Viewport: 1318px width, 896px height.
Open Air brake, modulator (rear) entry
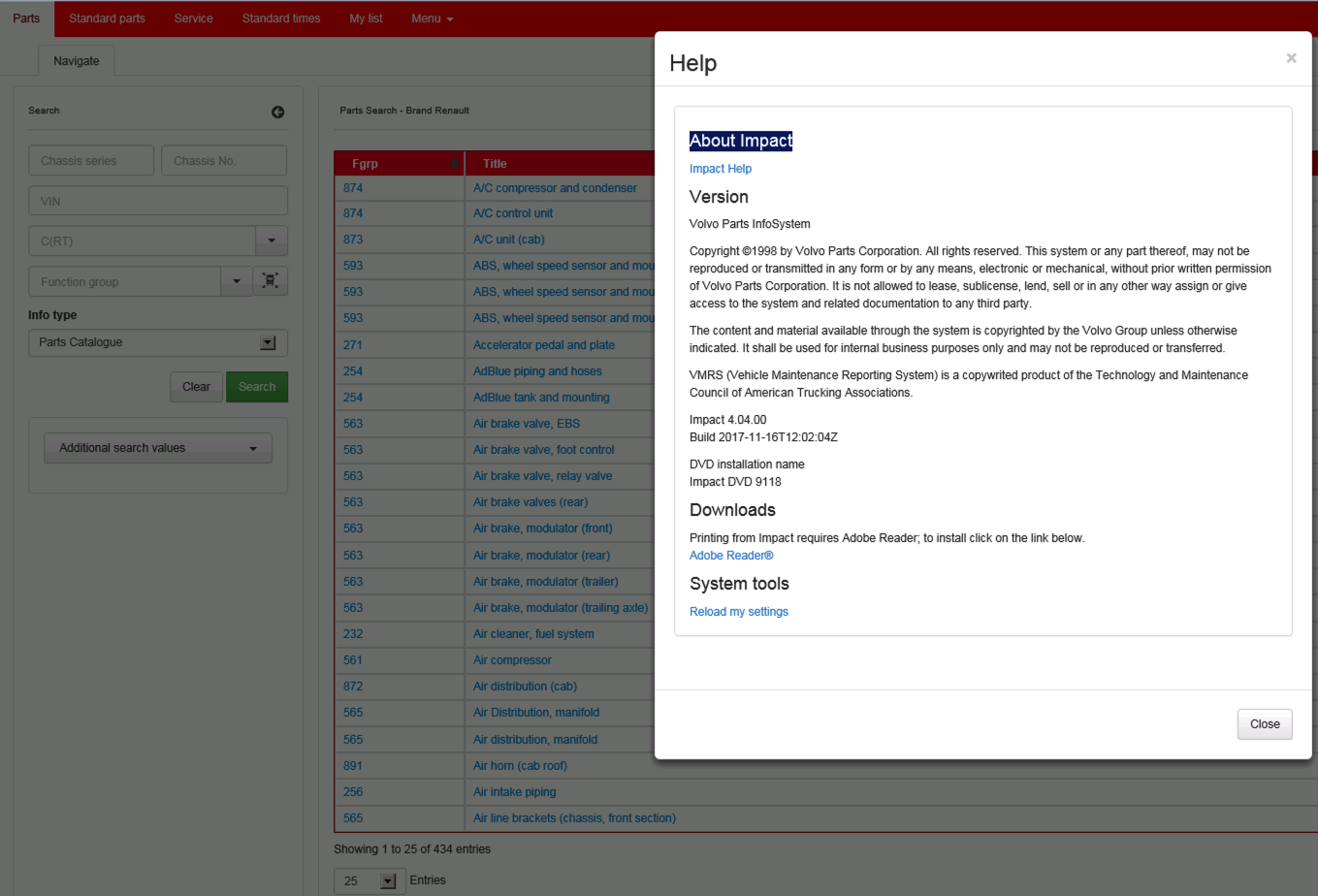[x=541, y=556]
